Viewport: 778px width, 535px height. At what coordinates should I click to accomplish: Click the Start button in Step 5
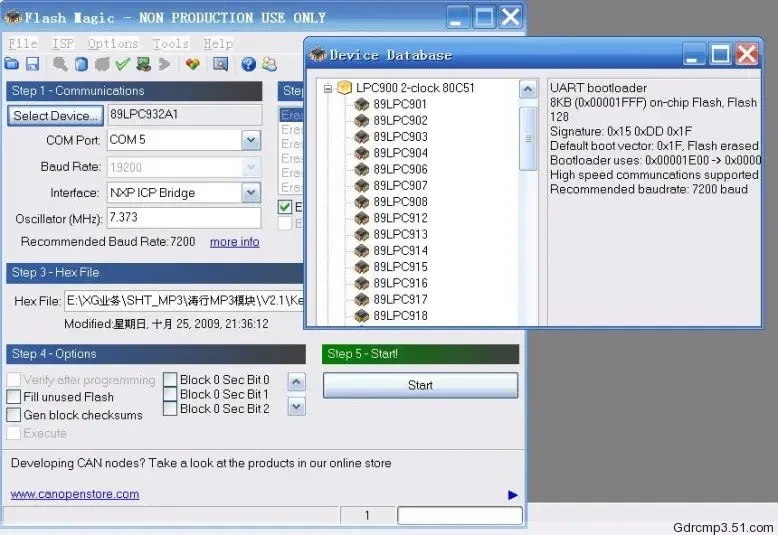pos(420,385)
